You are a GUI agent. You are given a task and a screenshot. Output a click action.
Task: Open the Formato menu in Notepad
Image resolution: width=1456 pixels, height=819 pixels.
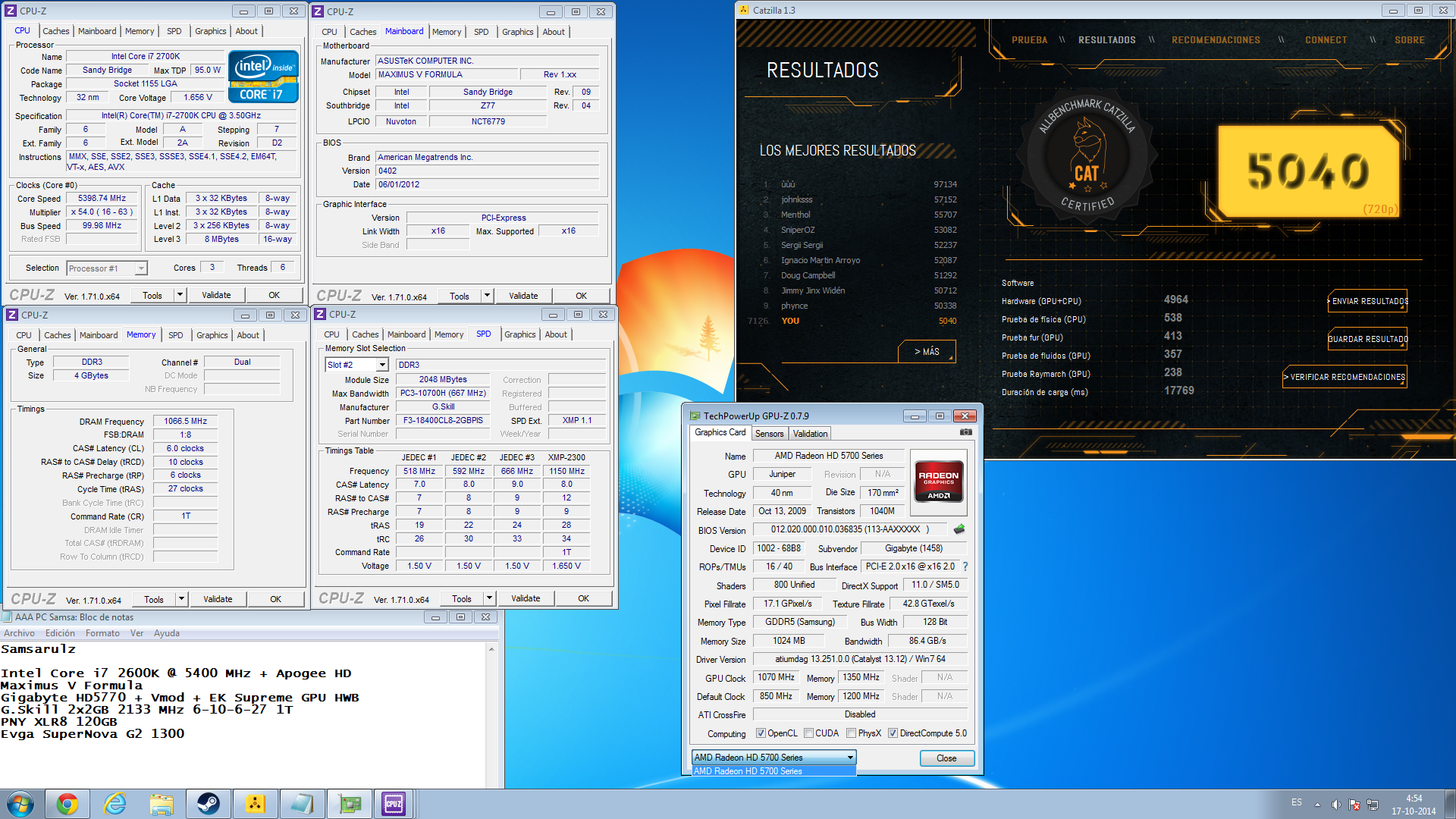tap(102, 633)
